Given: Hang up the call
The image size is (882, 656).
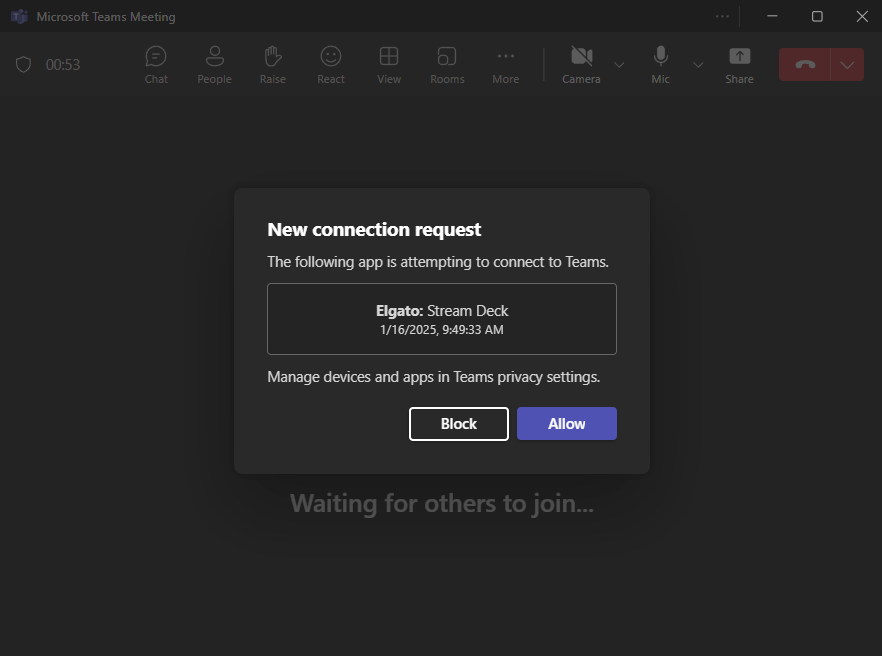Looking at the screenshot, I should [805, 65].
